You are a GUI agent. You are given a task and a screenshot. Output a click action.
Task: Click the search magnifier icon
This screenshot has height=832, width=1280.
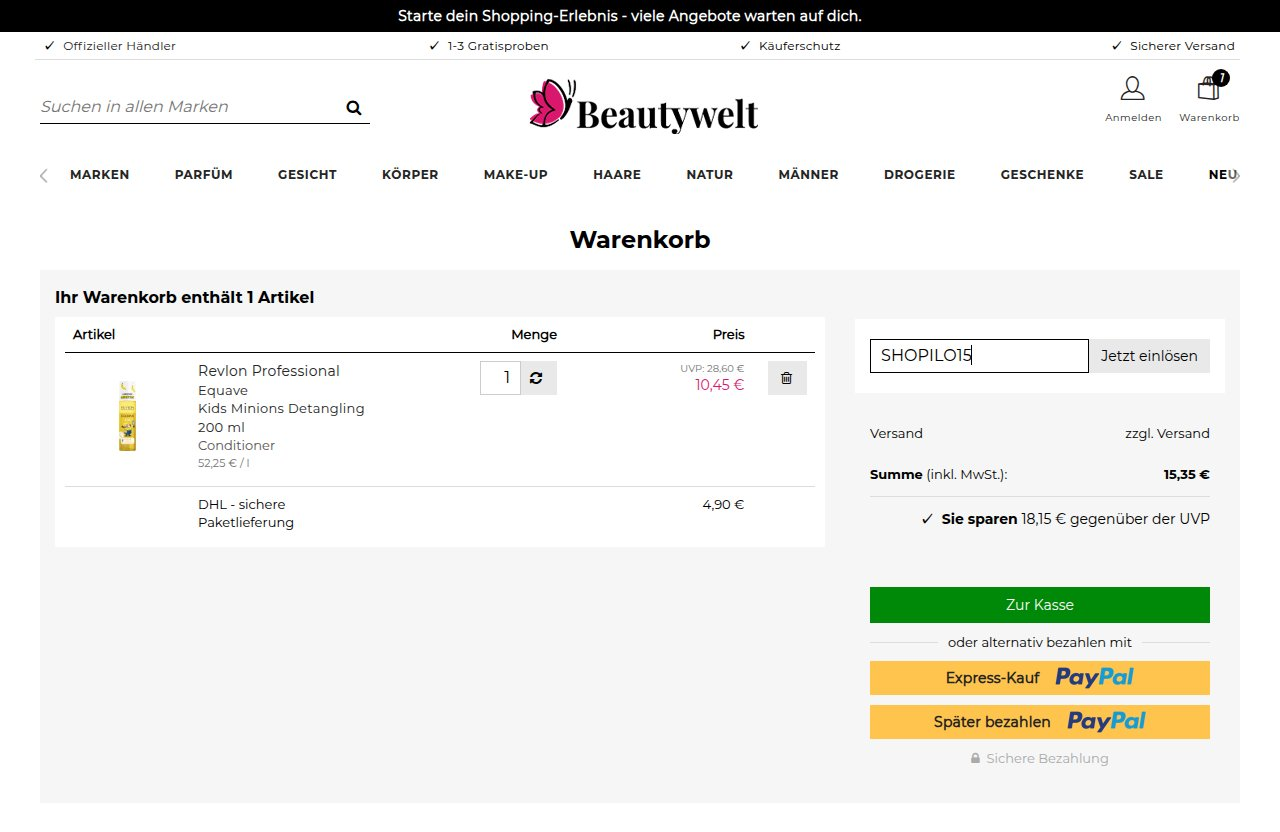[x=354, y=108]
